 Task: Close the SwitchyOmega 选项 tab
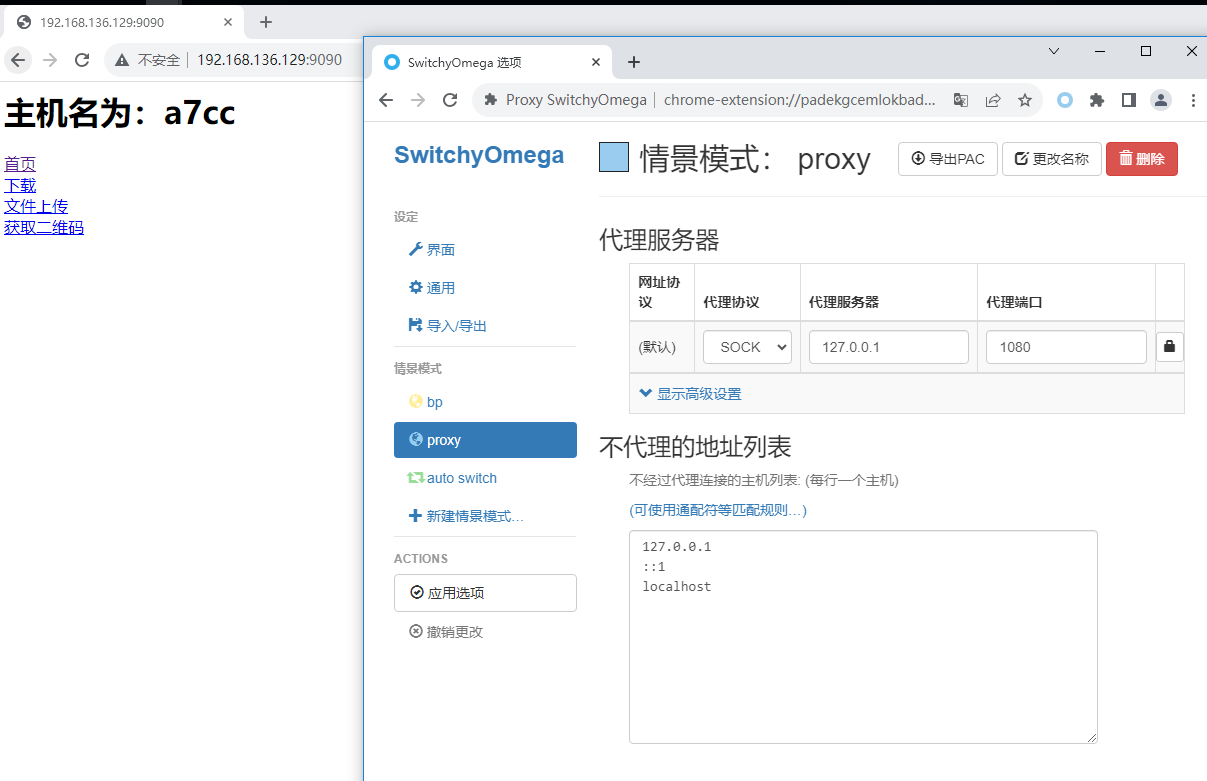[597, 62]
